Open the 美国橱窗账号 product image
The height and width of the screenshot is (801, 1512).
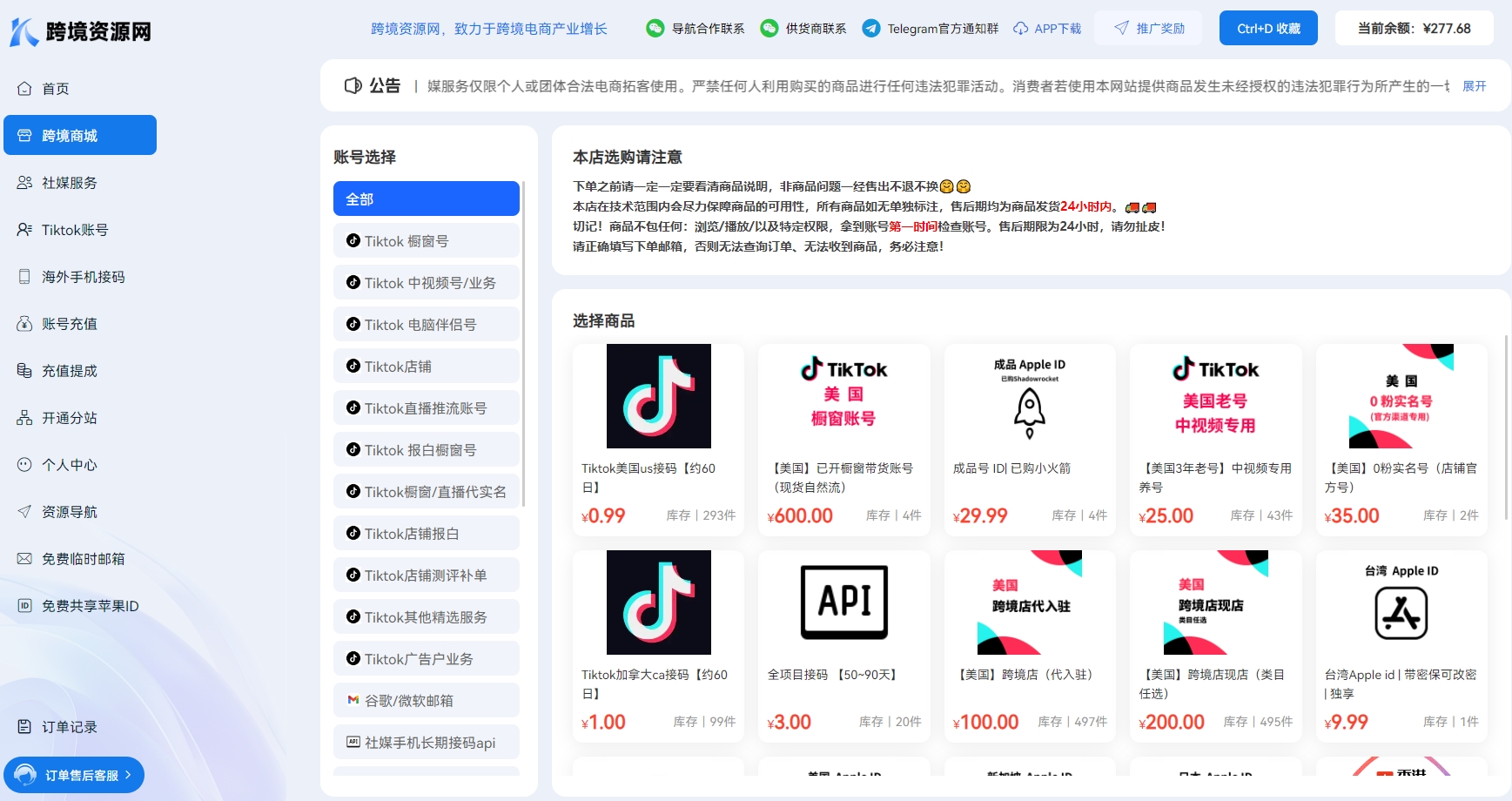pos(844,396)
